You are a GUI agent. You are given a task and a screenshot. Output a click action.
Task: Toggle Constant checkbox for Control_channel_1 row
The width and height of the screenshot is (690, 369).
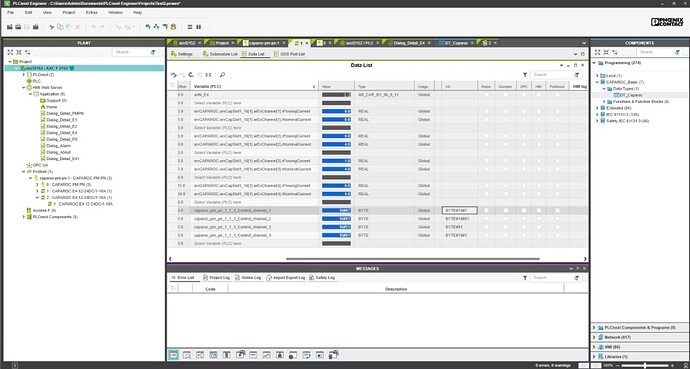[x=506, y=210]
